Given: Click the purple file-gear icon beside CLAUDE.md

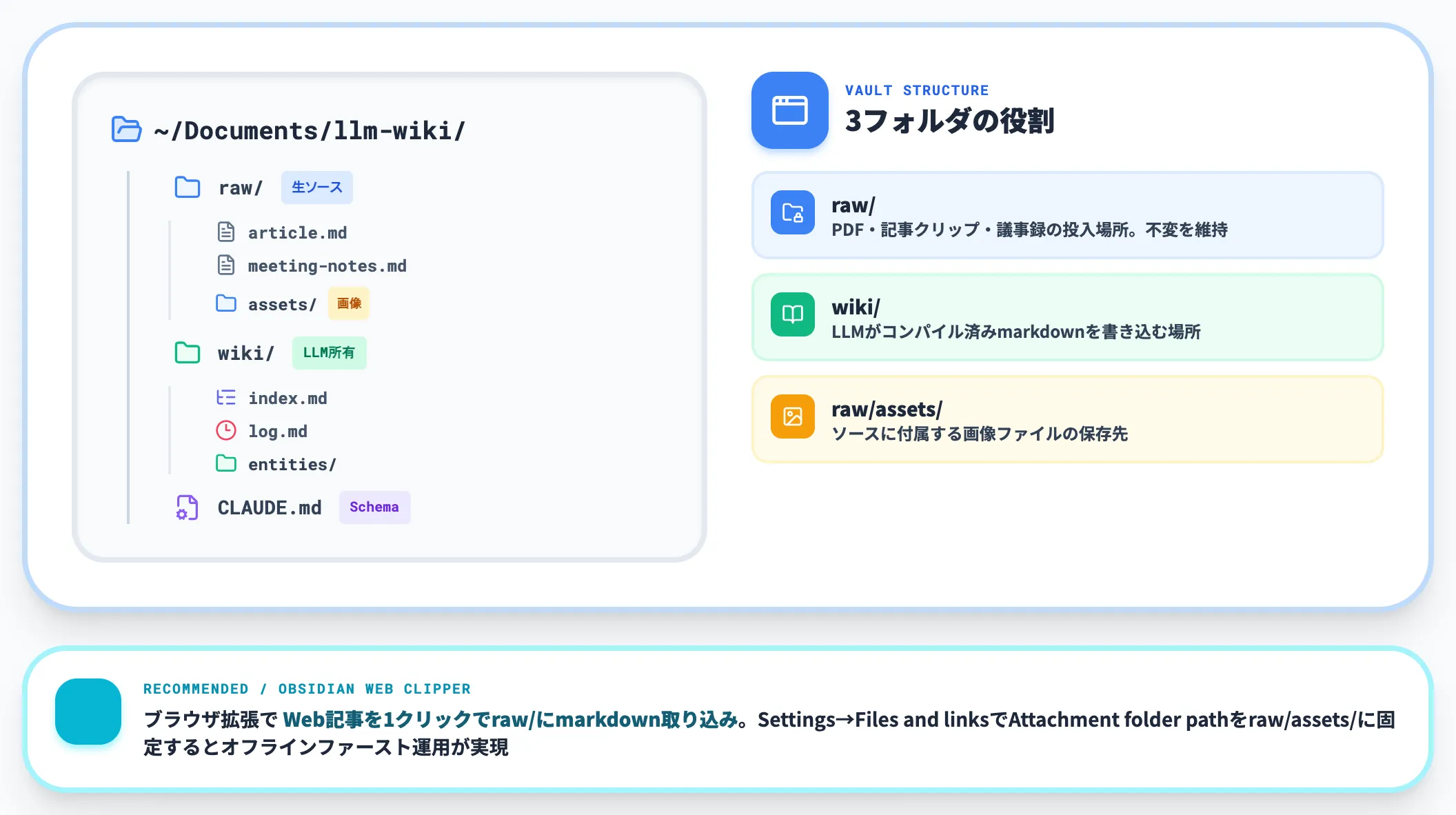Looking at the screenshot, I should click(x=188, y=507).
